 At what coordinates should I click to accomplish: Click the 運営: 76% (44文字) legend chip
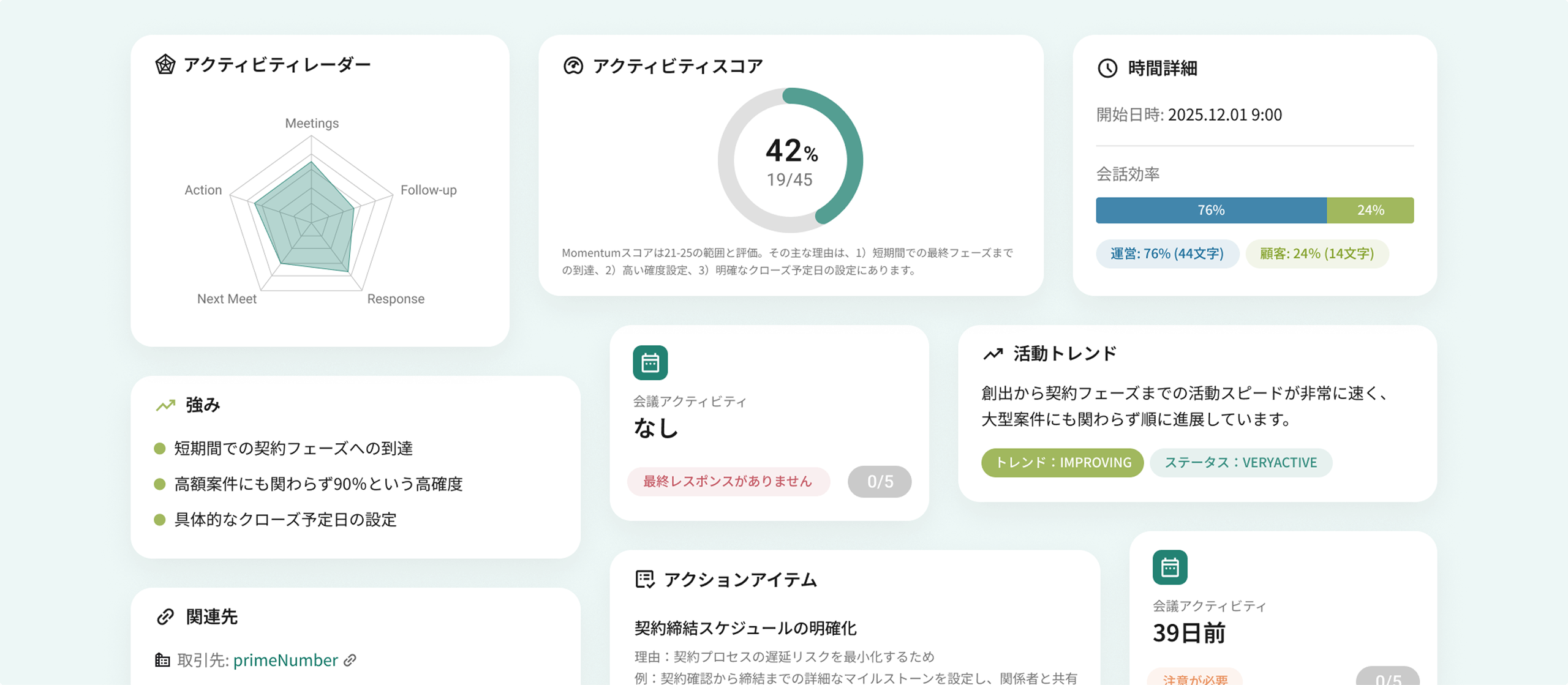pos(1167,254)
